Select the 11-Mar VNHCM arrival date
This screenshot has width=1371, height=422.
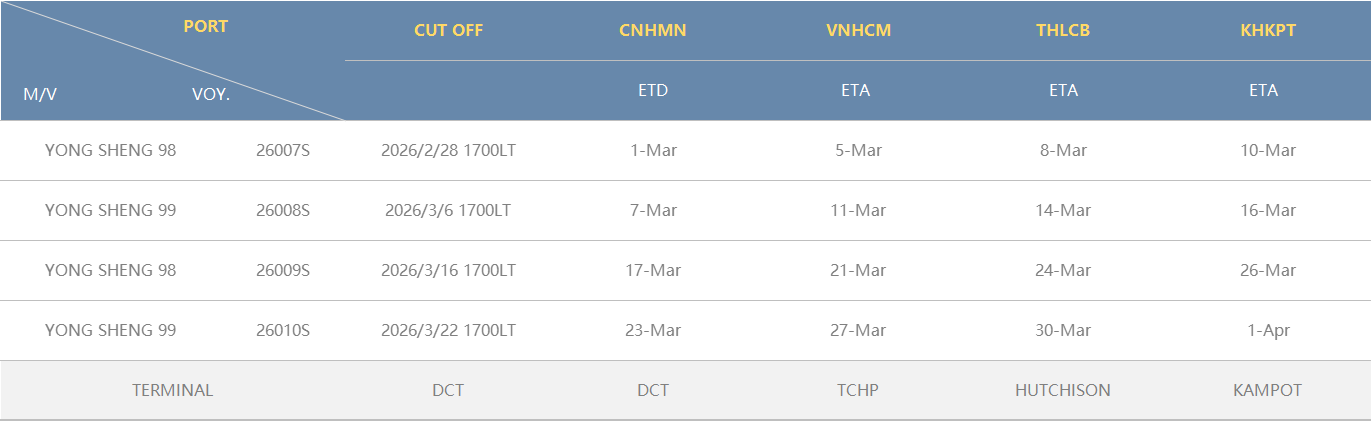(858, 211)
